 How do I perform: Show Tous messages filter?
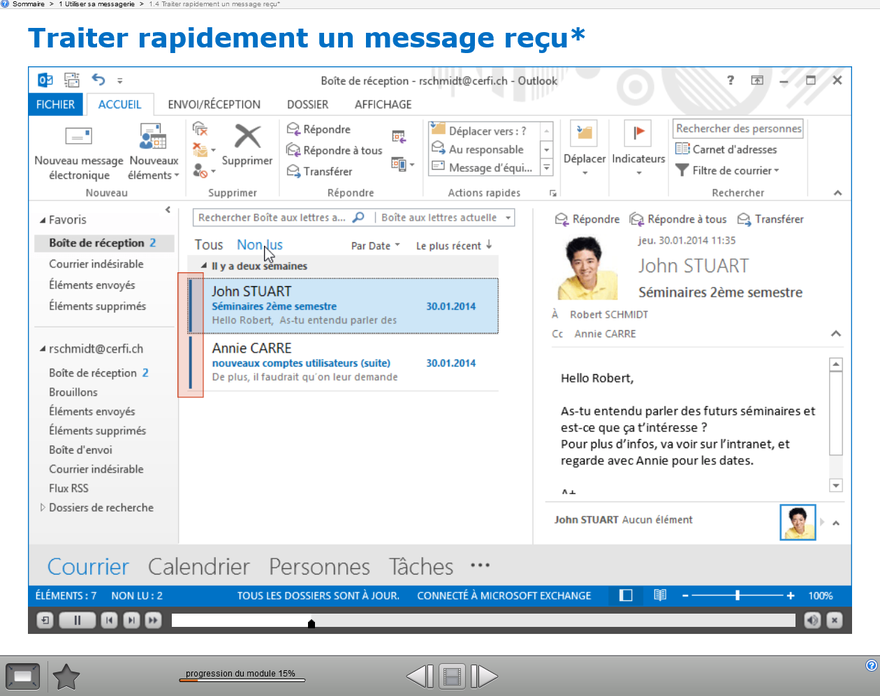[209, 245]
